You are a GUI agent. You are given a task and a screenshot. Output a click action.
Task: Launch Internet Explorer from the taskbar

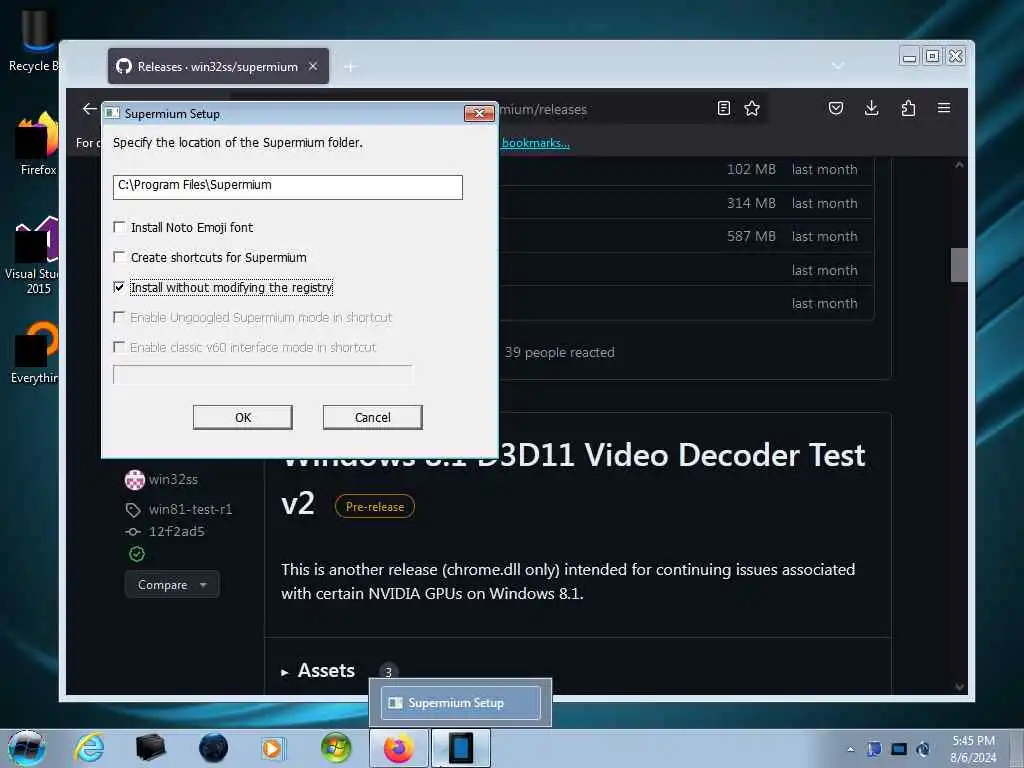point(89,748)
